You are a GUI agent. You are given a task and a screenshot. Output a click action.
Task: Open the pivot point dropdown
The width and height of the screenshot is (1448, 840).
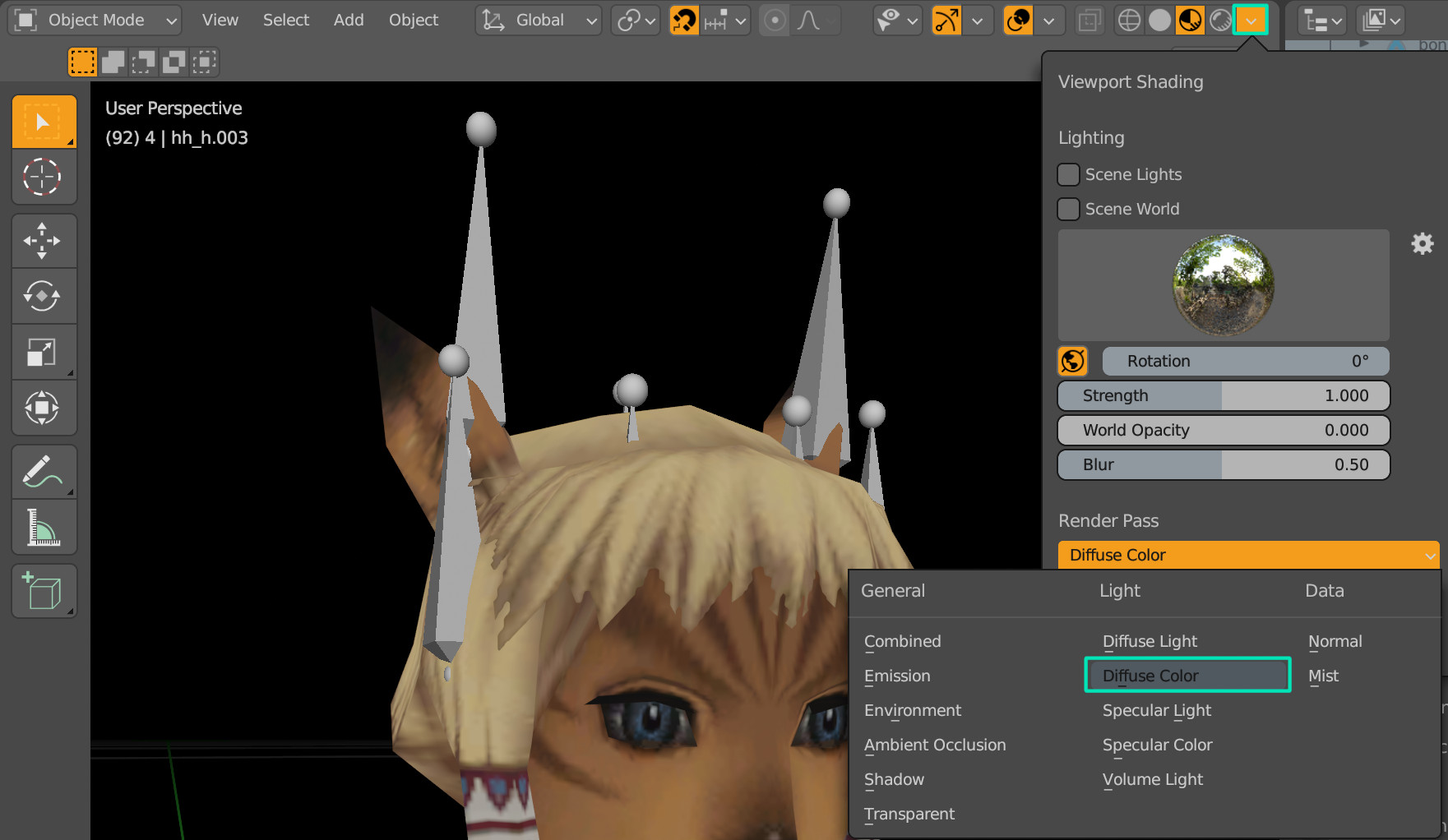point(636,20)
